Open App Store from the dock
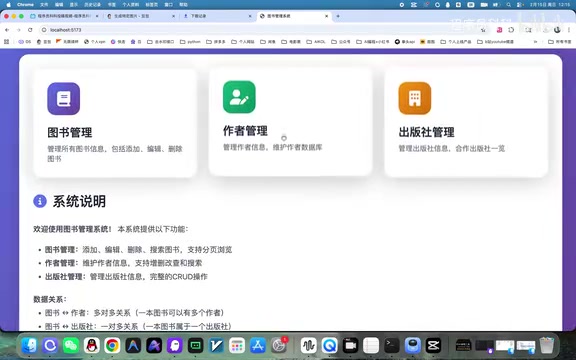This screenshot has height=360, width=576. pyautogui.click(x=258, y=346)
